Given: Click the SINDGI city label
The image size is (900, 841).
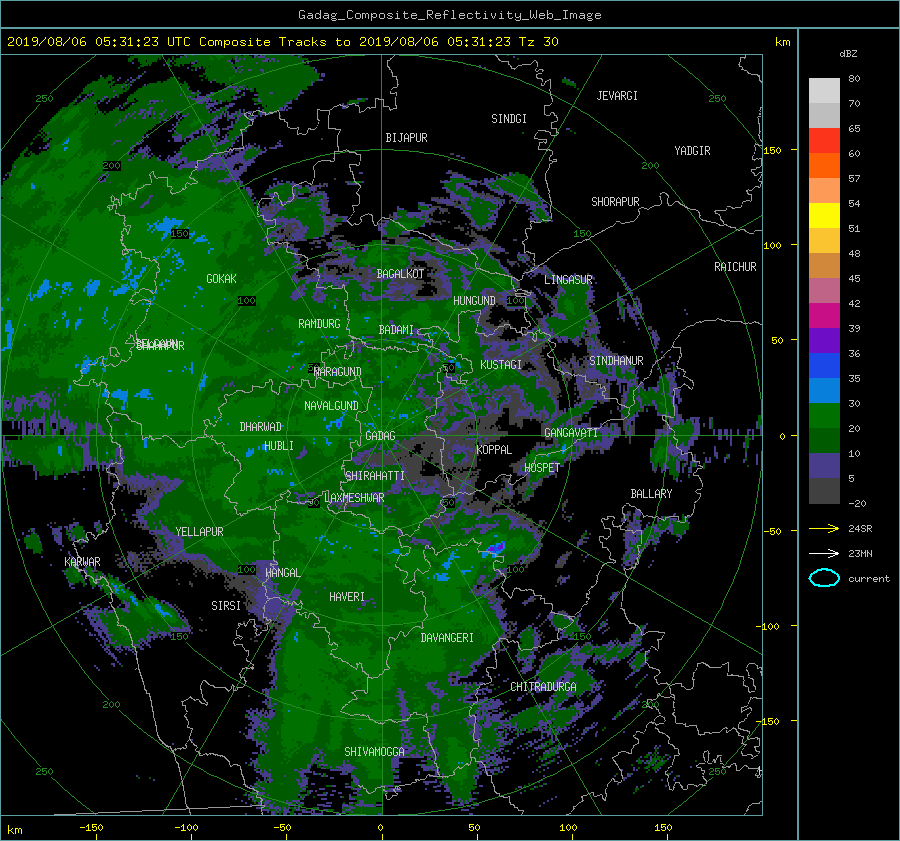Looking at the screenshot, I should [509, 119].
